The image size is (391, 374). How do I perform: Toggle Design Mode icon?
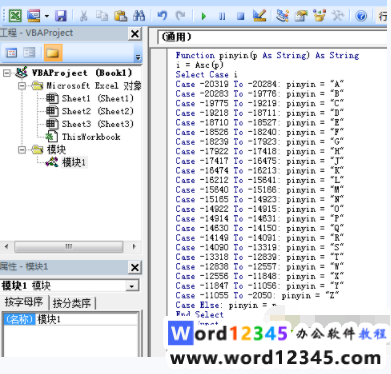pyautogui.click(x=259, y=15)
